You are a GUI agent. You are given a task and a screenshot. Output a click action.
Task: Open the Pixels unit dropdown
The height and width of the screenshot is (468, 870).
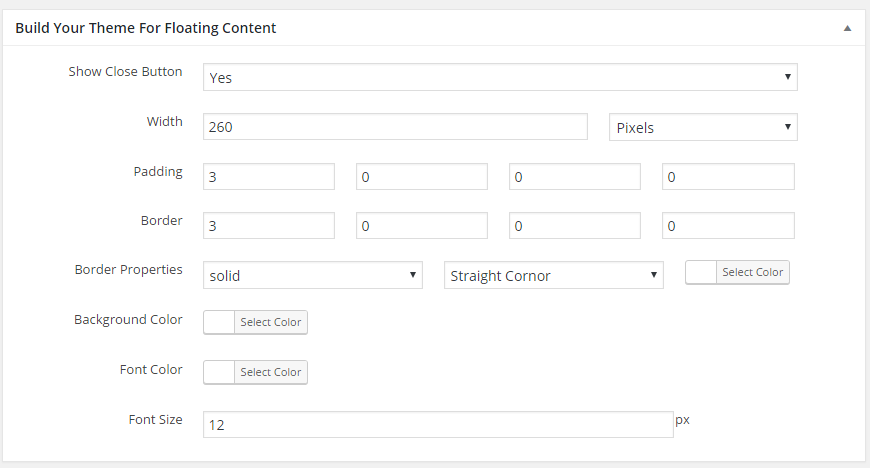(x=703, y=127)
